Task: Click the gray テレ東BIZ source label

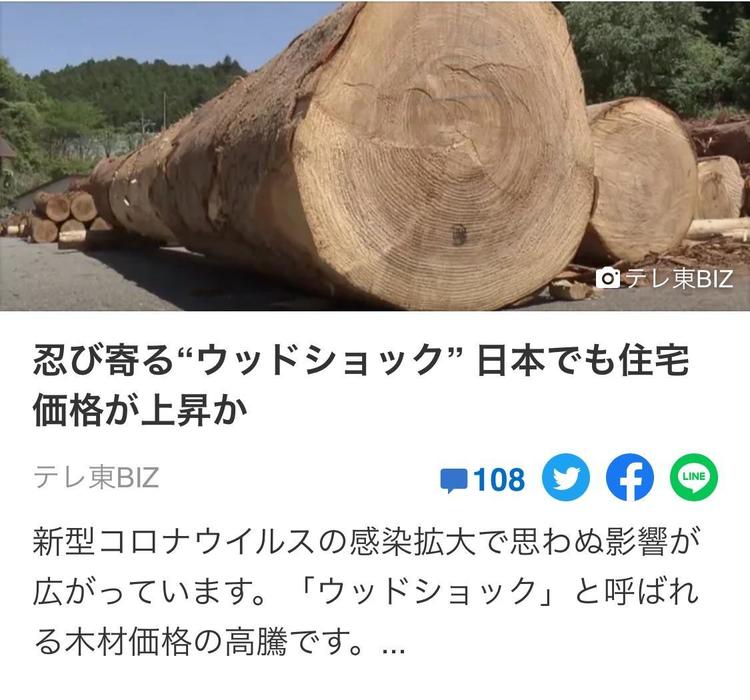Action: click(x=96, y=478)
